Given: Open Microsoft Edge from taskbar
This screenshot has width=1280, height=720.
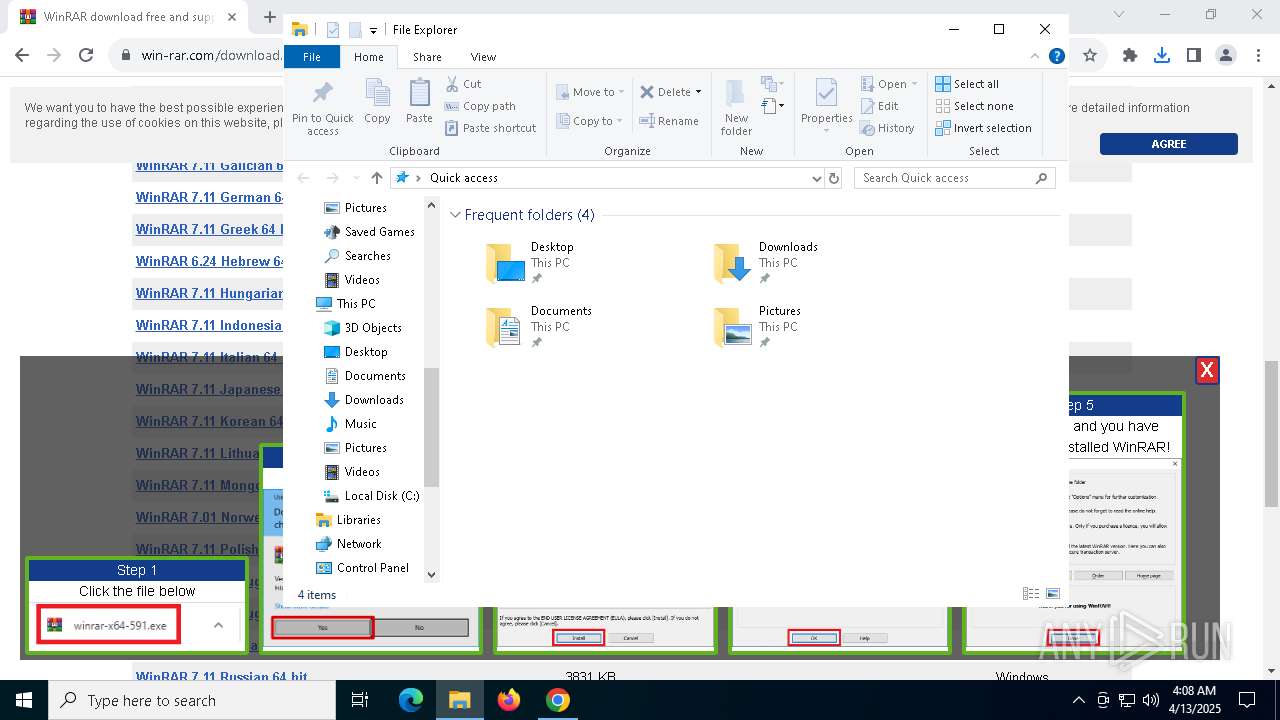Looking at the screenshot, I should 411,700.
